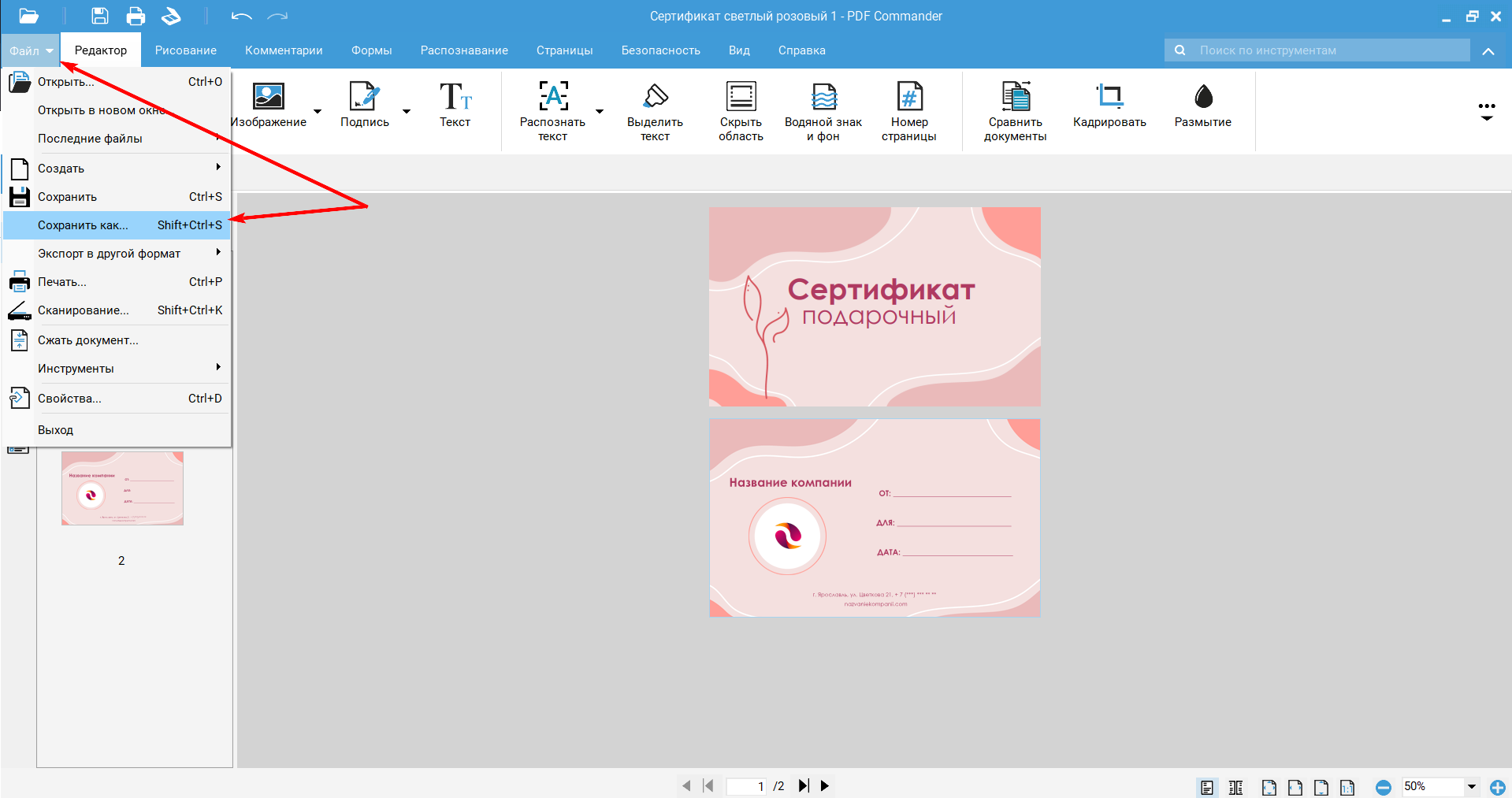Select the Highlight text (Выделить текст) tool

coord(655,97)
